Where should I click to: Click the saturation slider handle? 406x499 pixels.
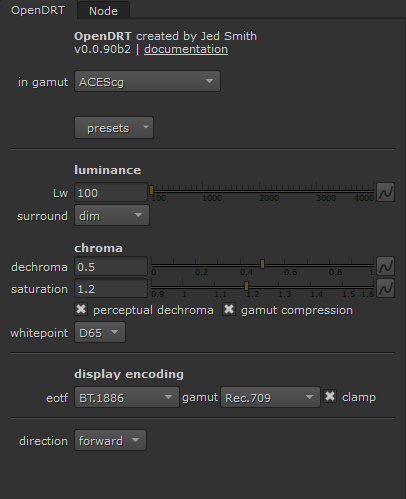[246, 286]
